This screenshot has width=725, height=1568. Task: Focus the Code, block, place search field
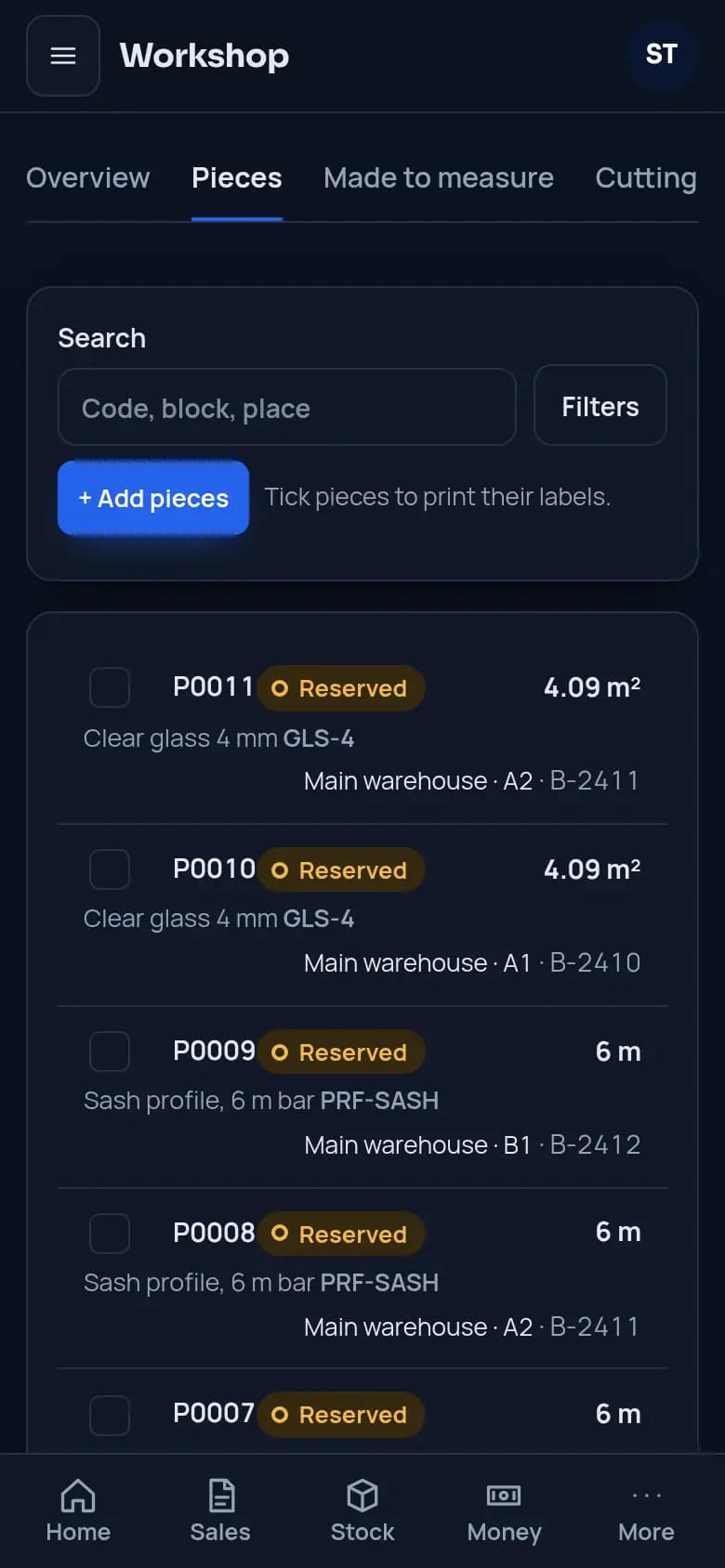[x=287, y=407]
